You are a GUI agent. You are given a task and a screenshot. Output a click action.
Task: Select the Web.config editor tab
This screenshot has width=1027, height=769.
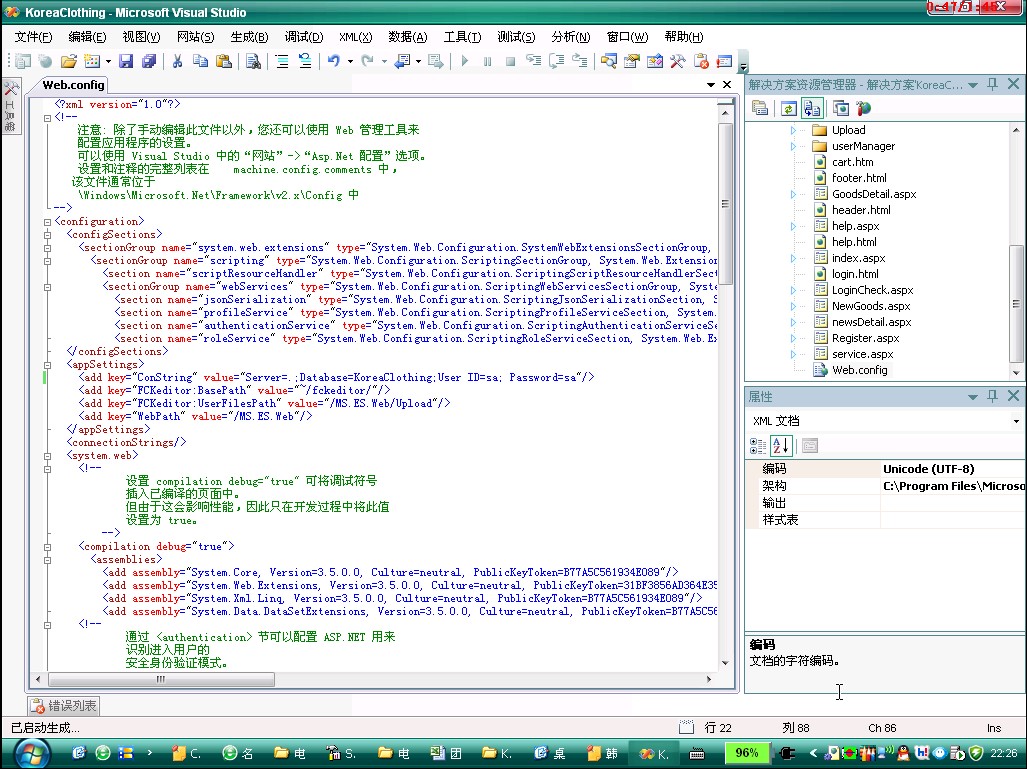pyautogui.click(x=73, y=85)
